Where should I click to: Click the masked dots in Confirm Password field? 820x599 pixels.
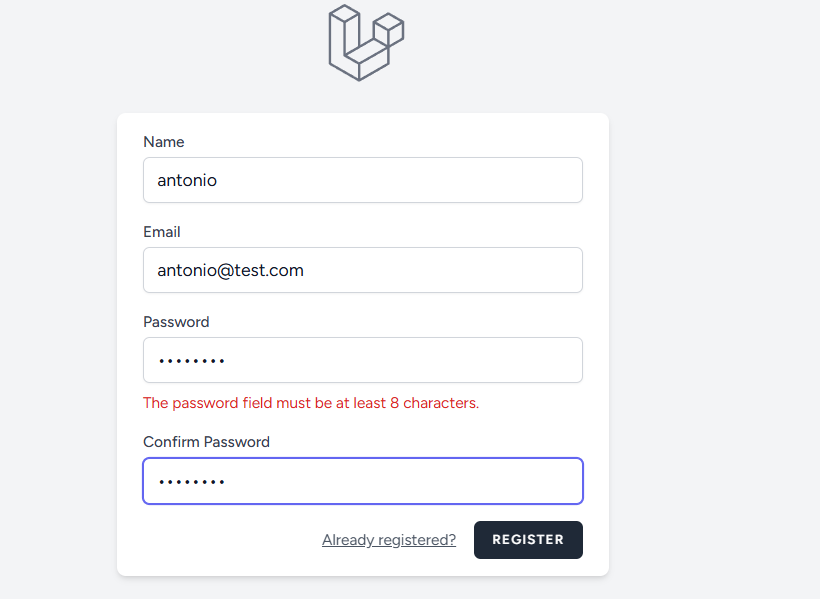point(192,482)
